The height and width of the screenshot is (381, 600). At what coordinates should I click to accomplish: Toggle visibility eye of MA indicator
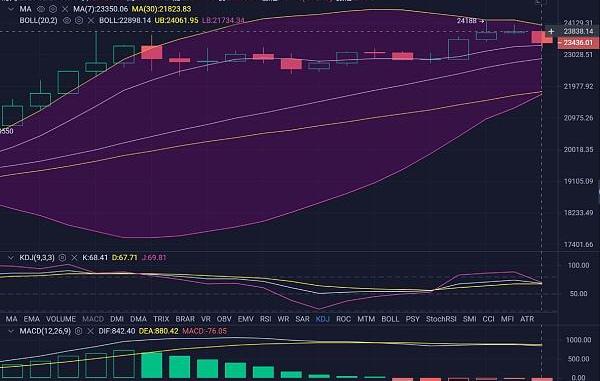41,8
